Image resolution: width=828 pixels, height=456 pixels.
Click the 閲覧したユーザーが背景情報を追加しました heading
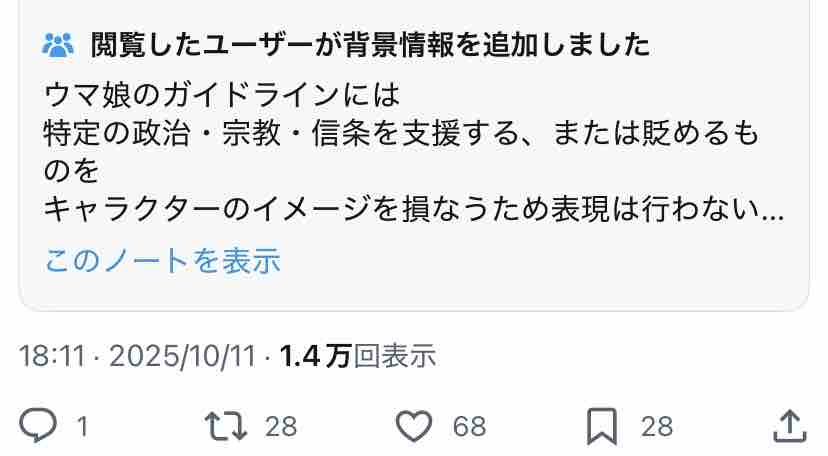pyautogui.click(x=370, y=45)
